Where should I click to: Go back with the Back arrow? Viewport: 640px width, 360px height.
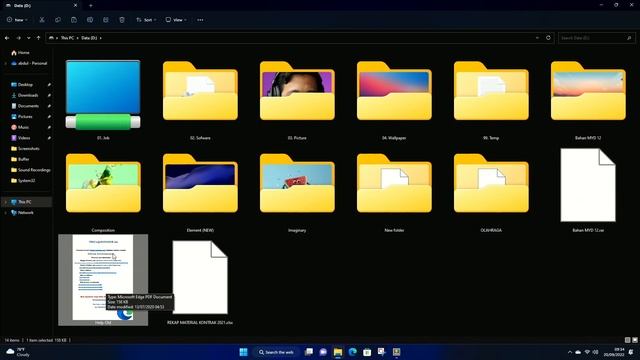pos(7,38)
